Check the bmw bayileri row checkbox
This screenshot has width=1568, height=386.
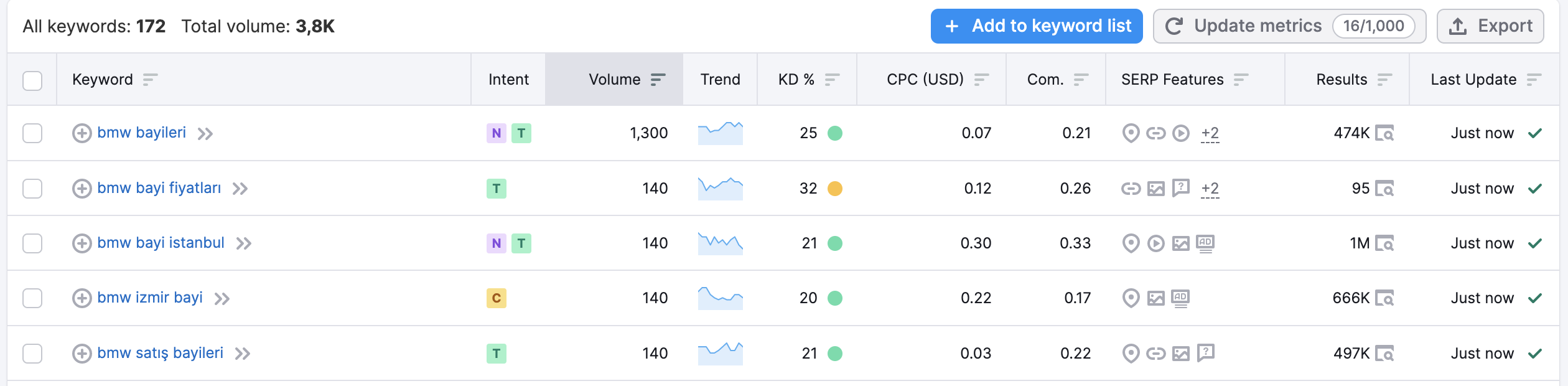click(x=32, y=133)
